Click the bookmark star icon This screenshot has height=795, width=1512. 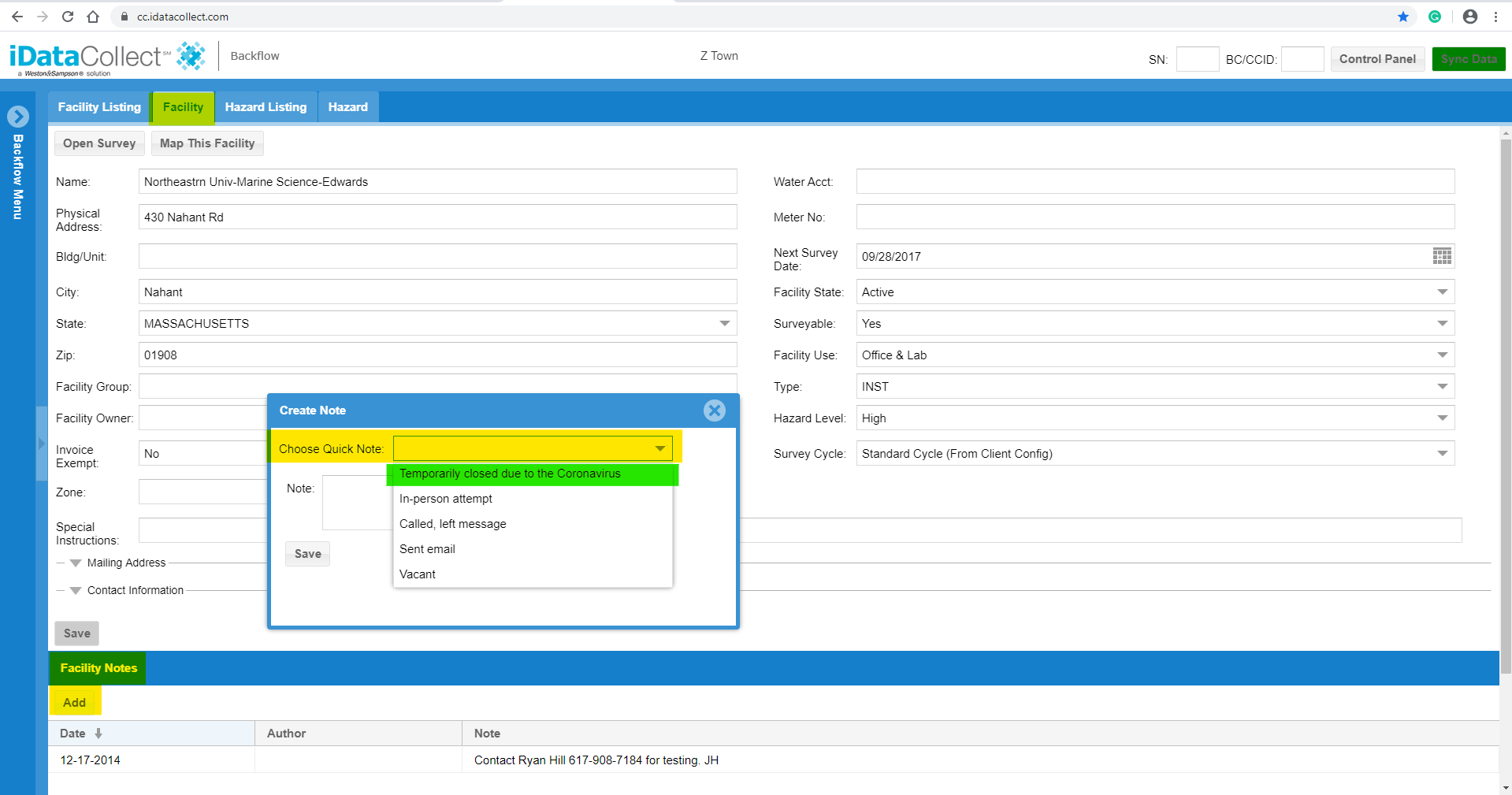1403,17
